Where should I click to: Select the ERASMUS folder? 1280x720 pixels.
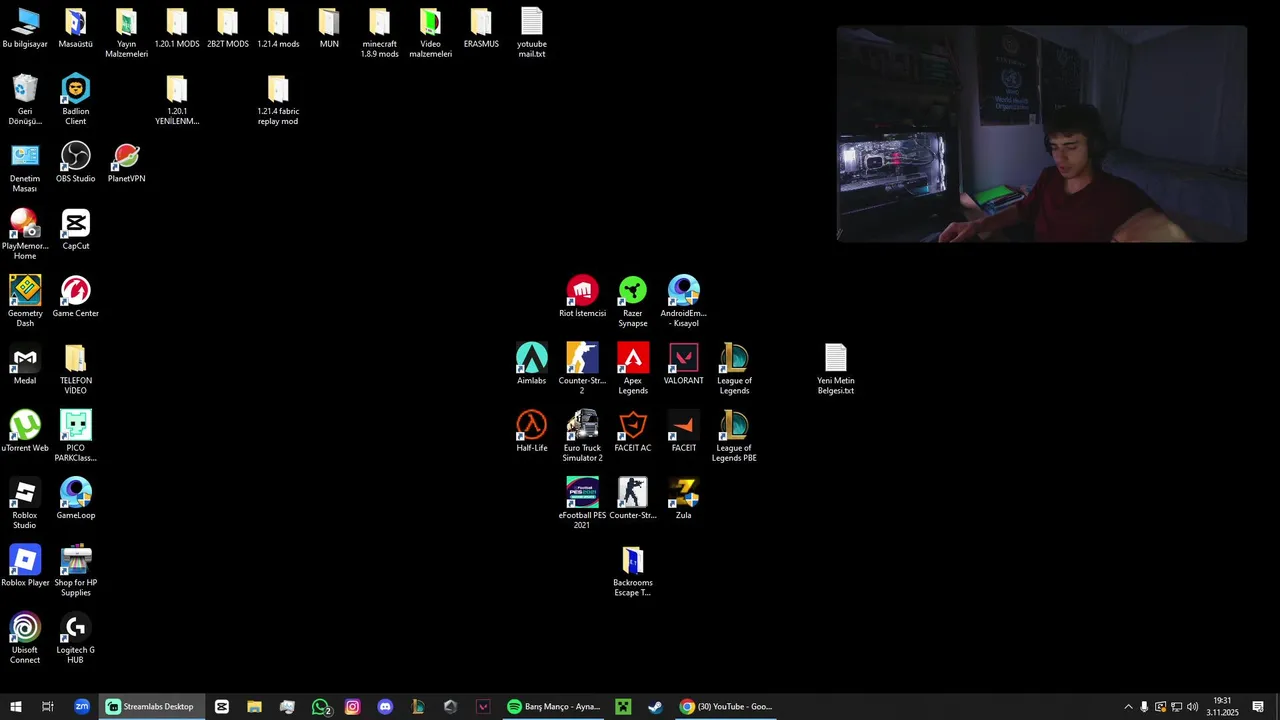tap(481, 28)
